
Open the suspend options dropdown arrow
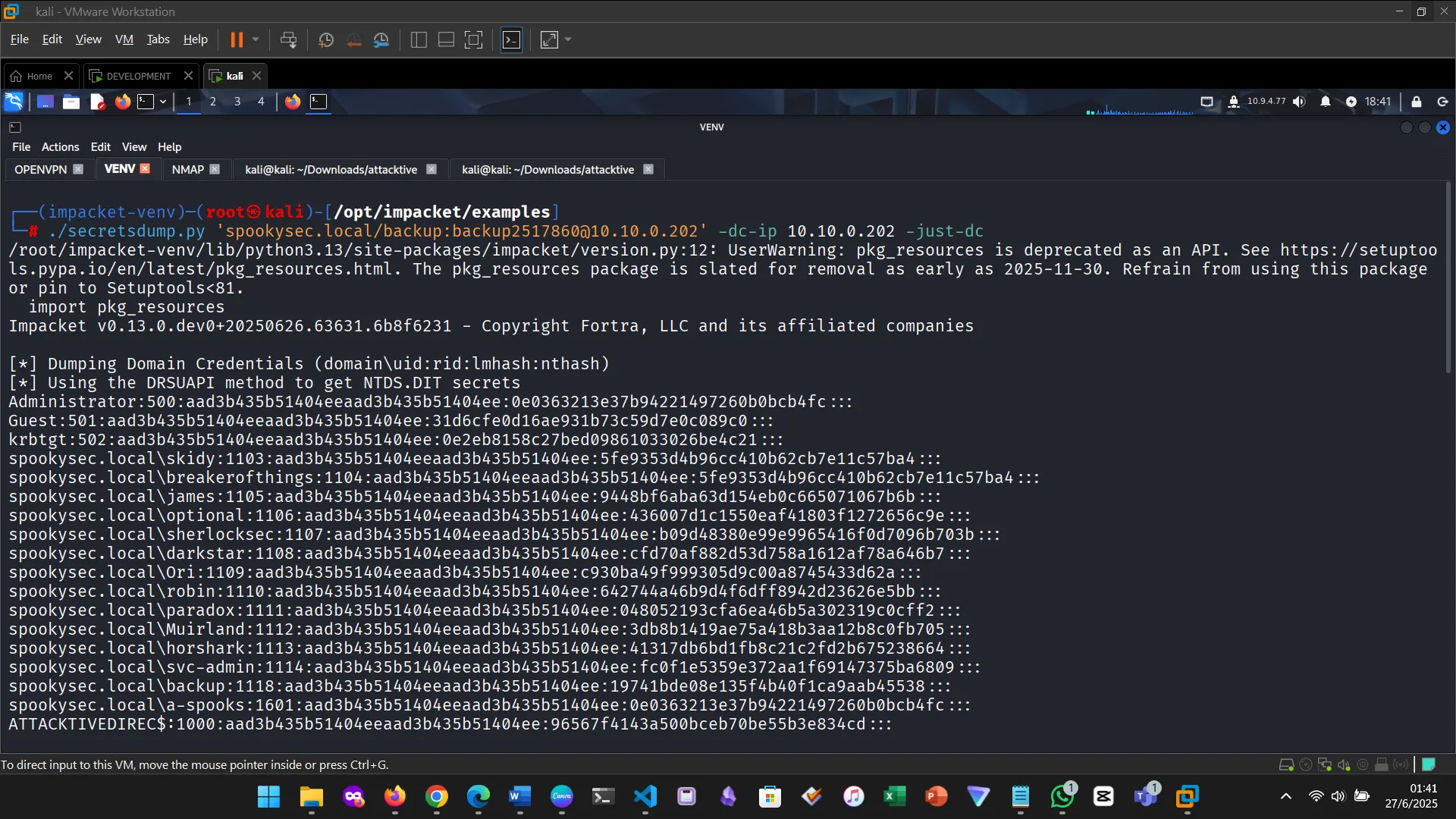[x=256, y=39]
